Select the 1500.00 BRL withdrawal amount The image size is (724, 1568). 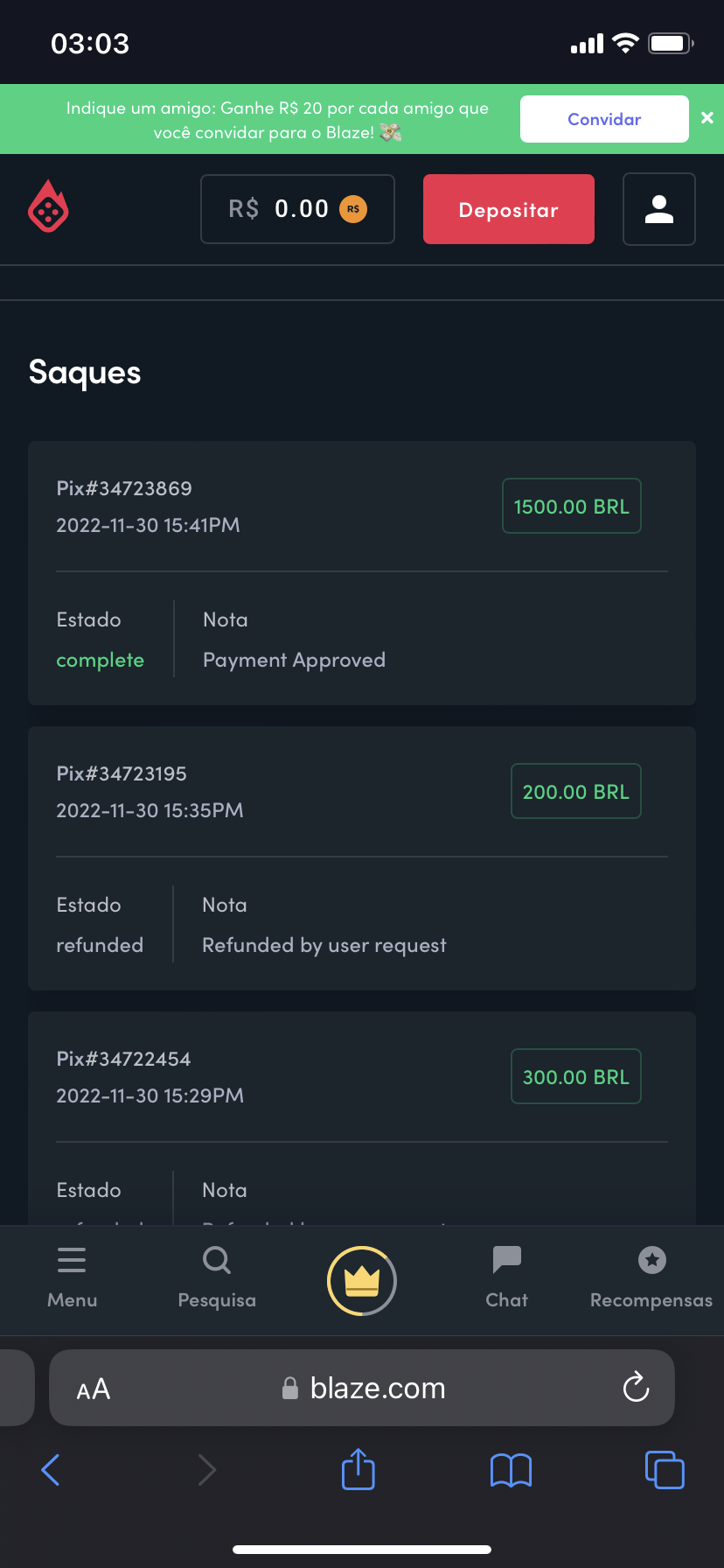pos(571,507)
